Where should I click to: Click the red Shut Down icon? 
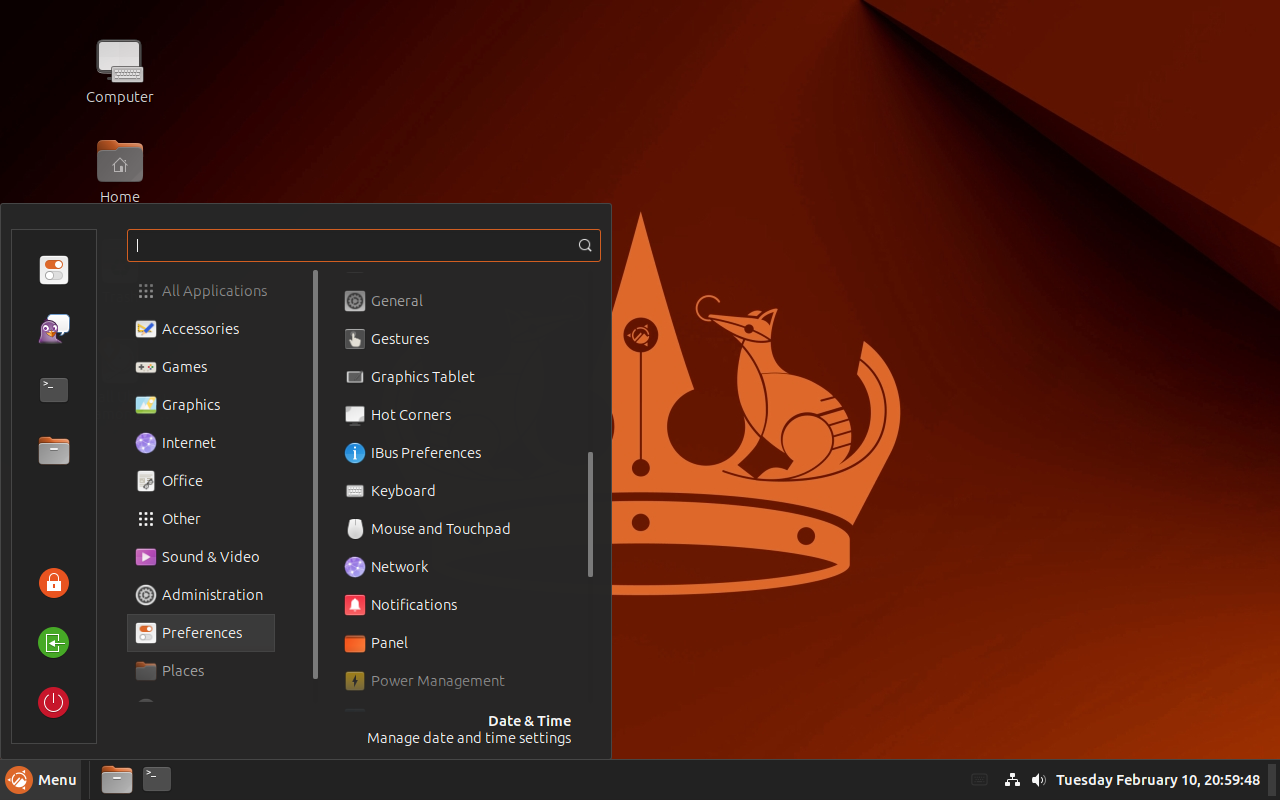pos(54,702)
